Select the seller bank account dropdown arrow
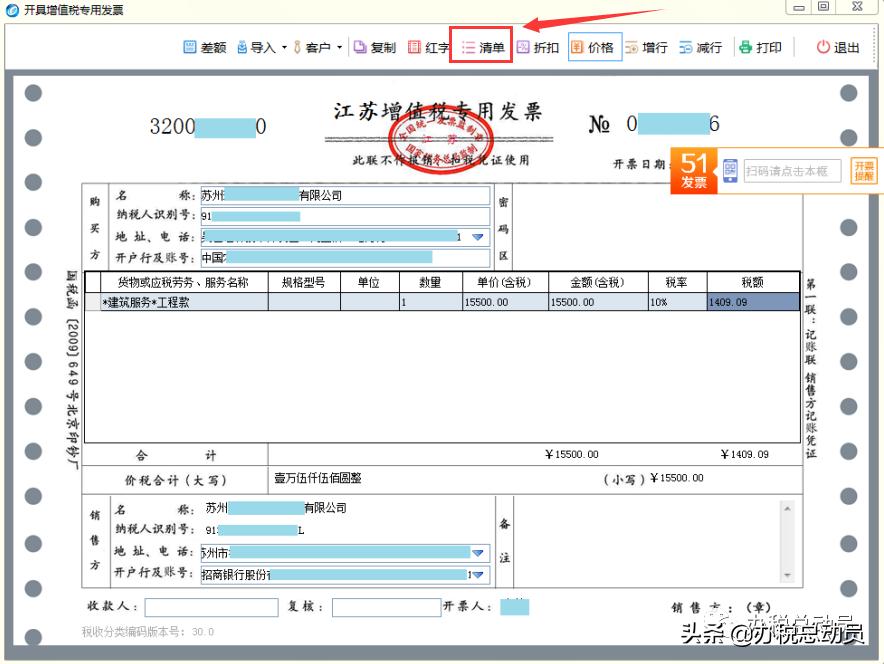 coord(476,575)
